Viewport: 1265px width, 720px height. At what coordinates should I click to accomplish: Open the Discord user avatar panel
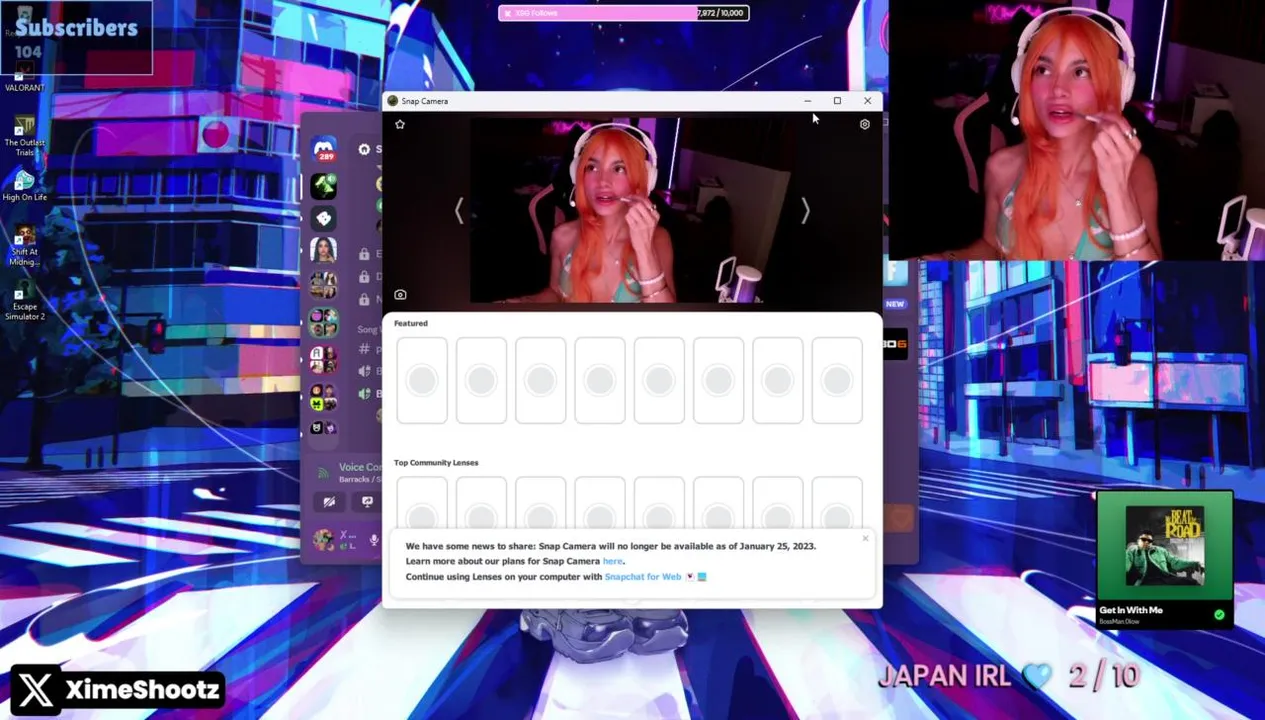point(323,540)
